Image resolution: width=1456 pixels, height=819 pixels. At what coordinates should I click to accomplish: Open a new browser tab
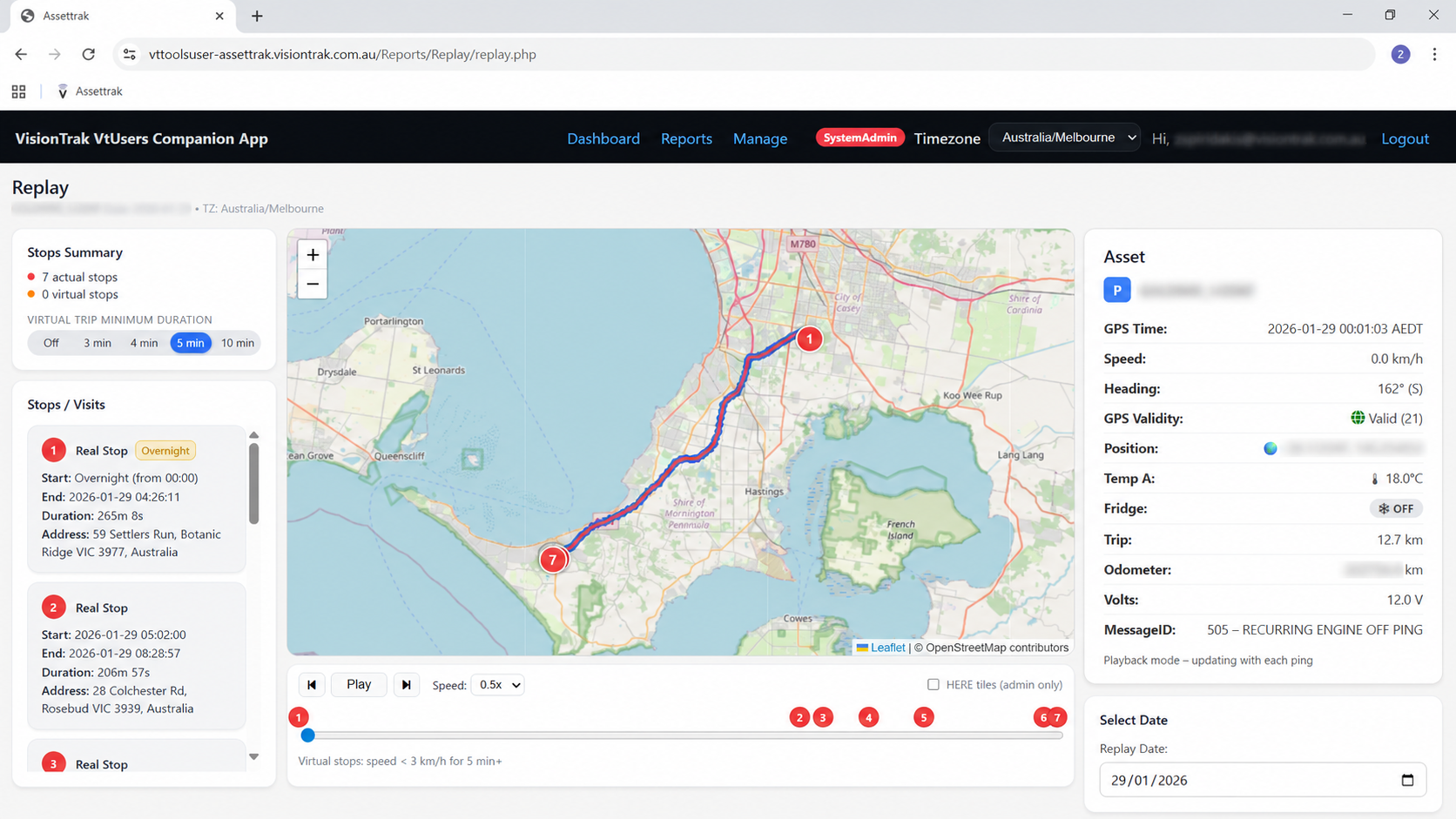257,16
